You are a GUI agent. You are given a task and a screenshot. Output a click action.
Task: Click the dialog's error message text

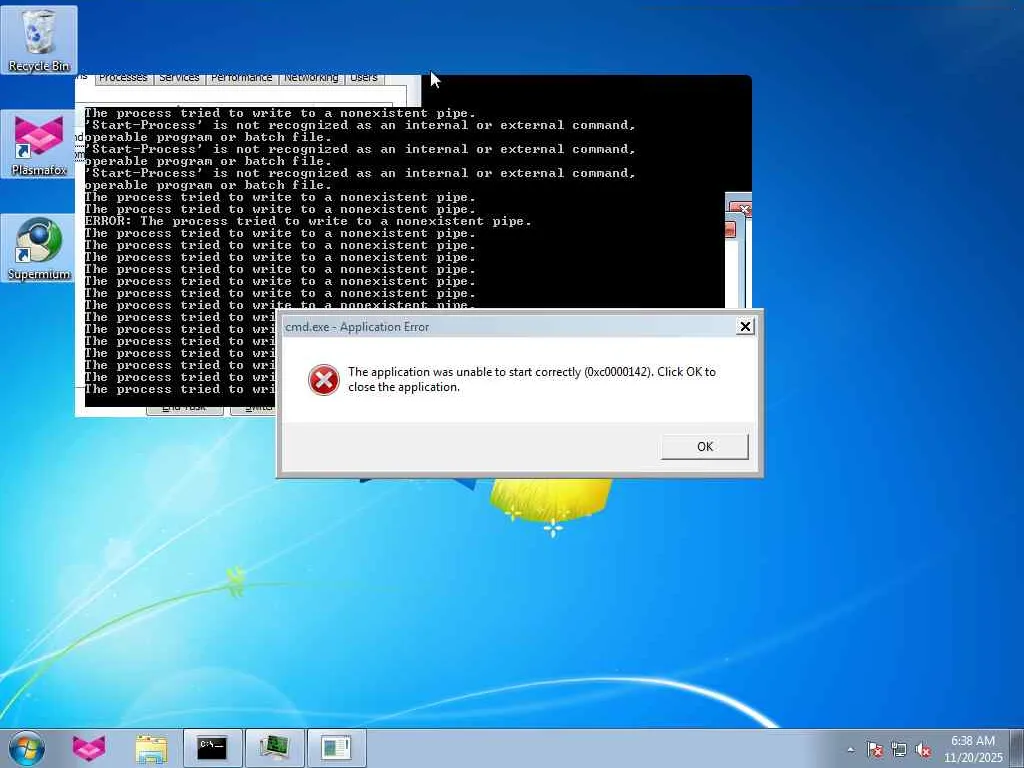point(532,379)
